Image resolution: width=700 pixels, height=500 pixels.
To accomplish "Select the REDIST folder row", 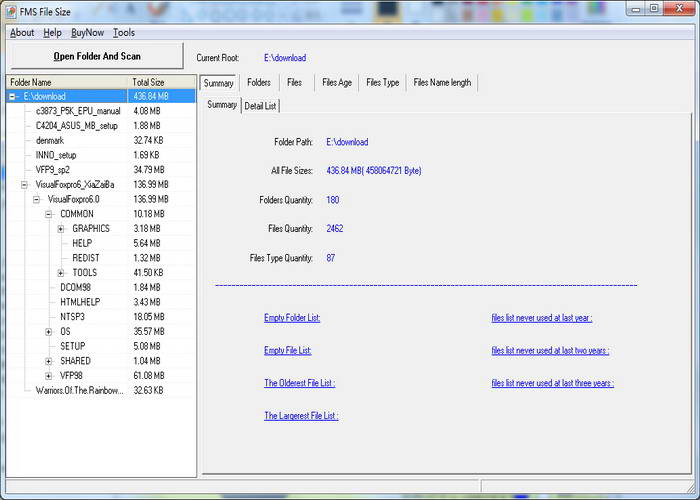I will point(101,258).
